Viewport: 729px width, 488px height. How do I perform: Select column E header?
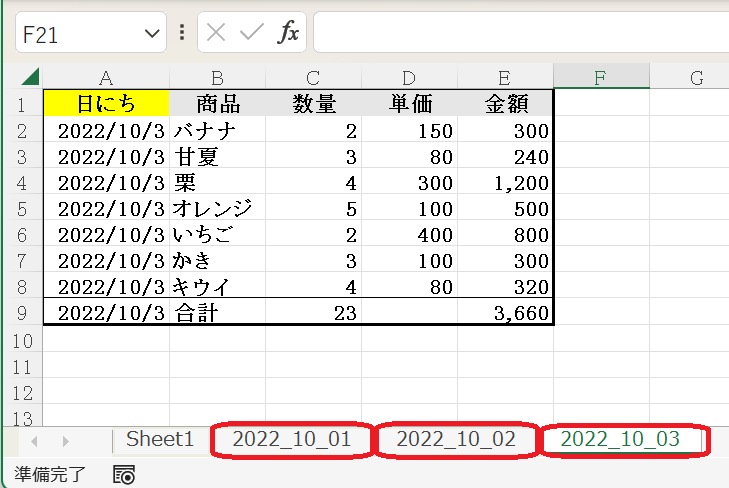pyautogui.click(x=505, y=77)
